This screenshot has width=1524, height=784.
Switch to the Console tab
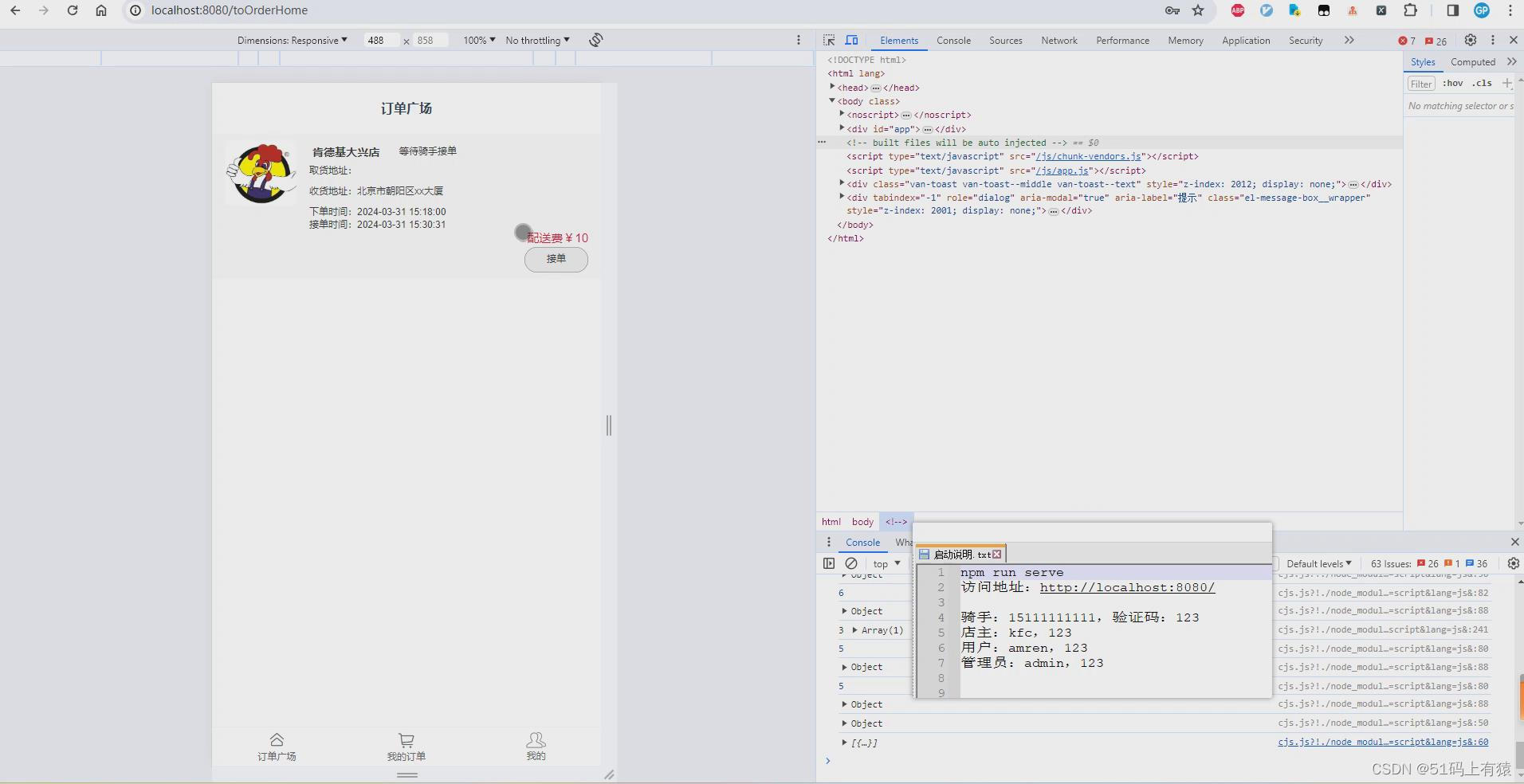pos(953,40)
